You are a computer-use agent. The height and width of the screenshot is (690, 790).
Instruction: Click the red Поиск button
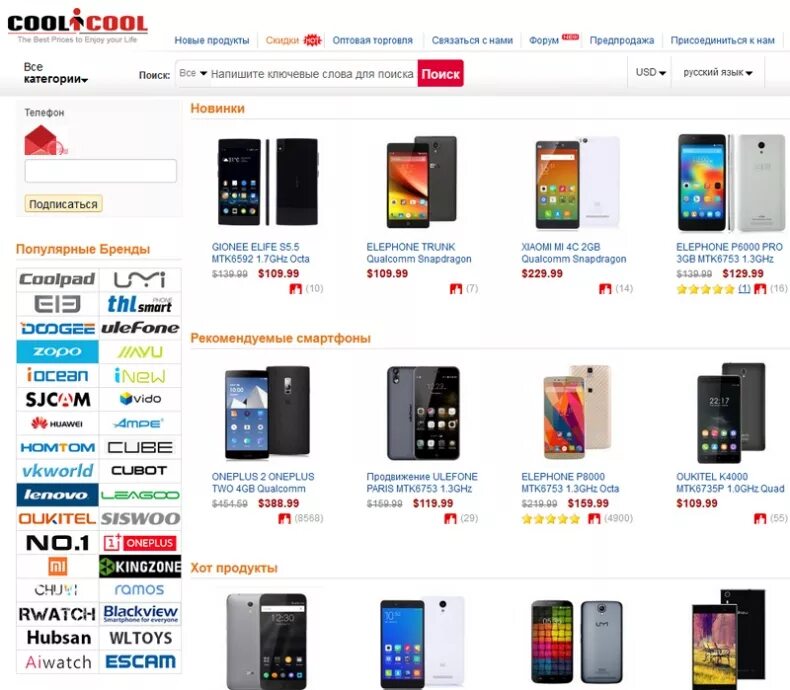[440, 74]
